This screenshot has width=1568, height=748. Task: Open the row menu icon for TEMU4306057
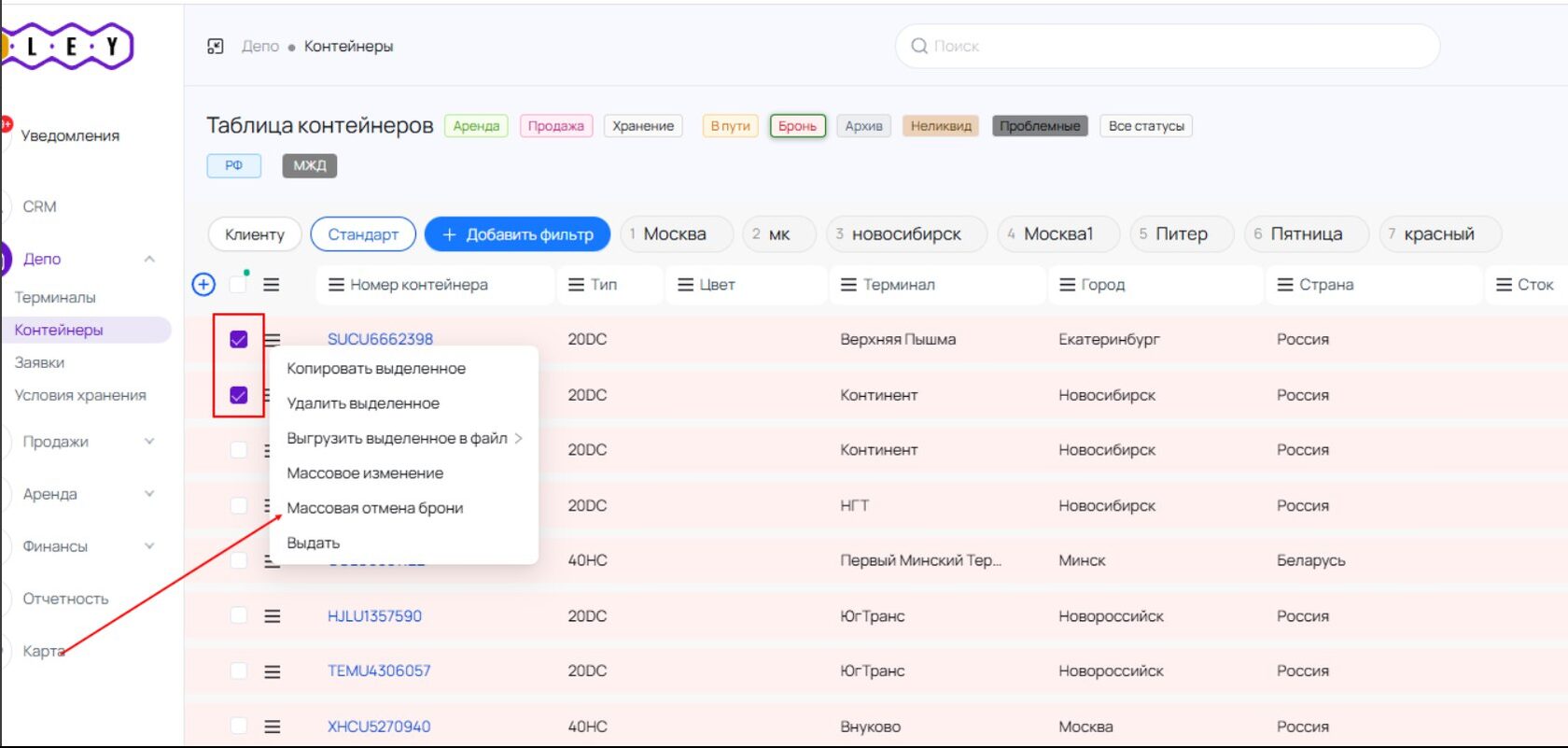coord(273,671)
